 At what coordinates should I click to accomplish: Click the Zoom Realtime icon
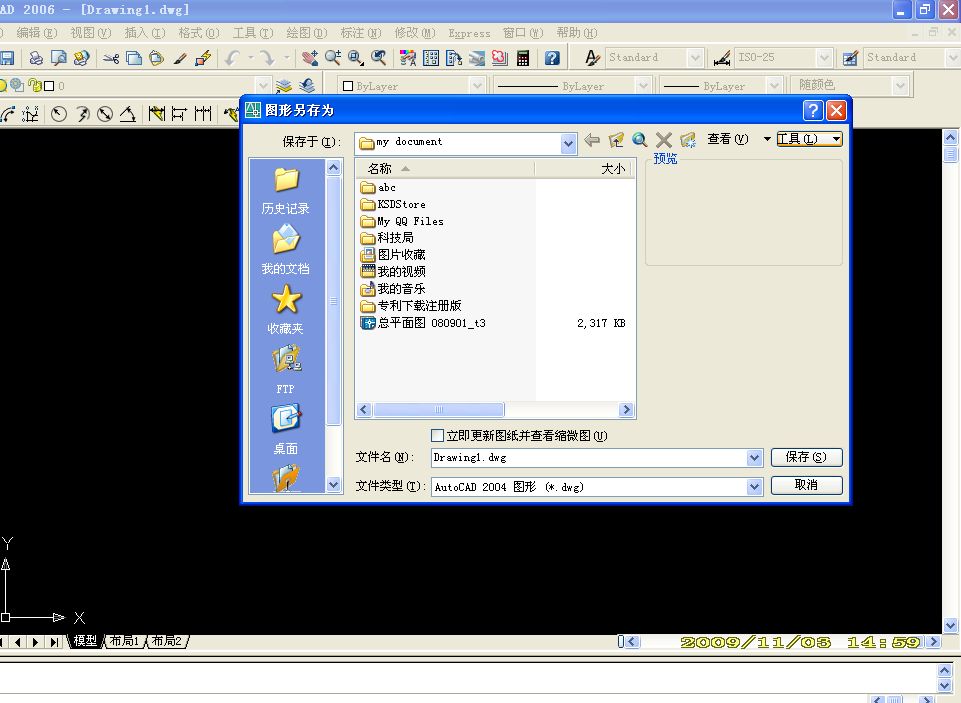(333, 58)
